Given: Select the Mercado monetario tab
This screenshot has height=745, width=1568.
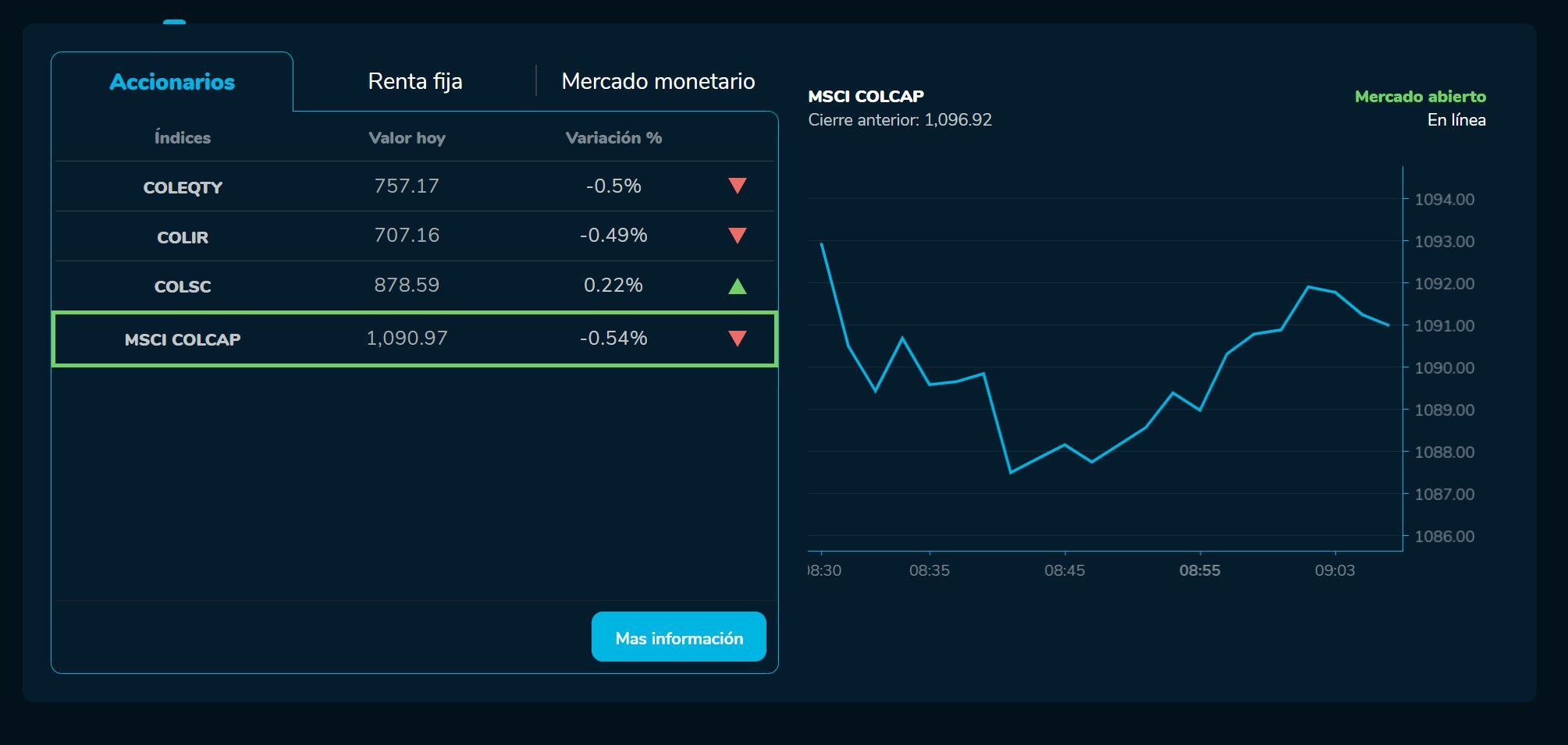Looking at the screenshot, I should 658,81.
